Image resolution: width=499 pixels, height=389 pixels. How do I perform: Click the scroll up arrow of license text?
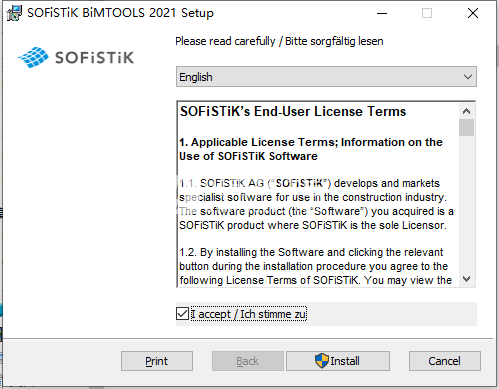[x=466, y=111]
